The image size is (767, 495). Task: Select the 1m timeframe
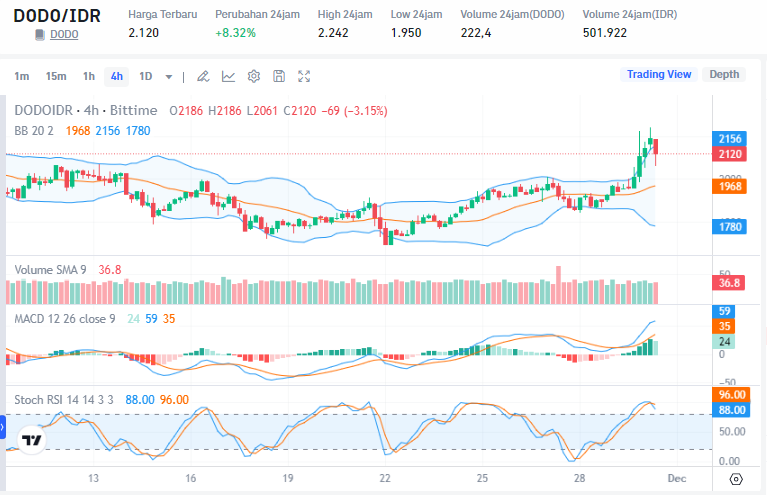coord(22,76)
